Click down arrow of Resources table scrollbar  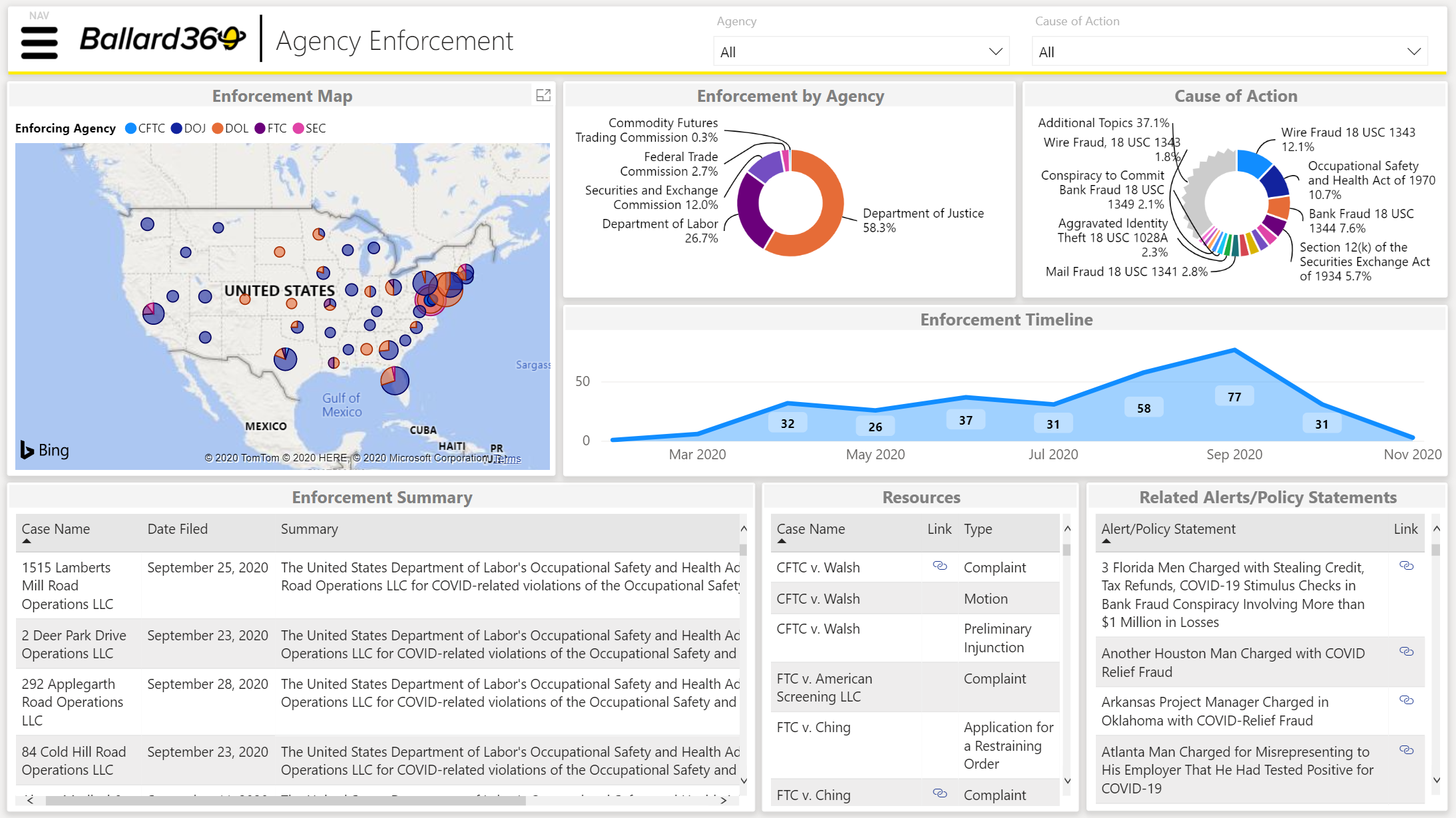coord(1067,781)
